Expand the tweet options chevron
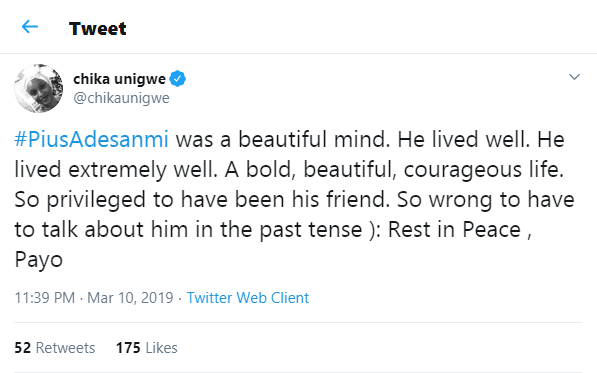597x373 pixels. (x=574, y=77)
